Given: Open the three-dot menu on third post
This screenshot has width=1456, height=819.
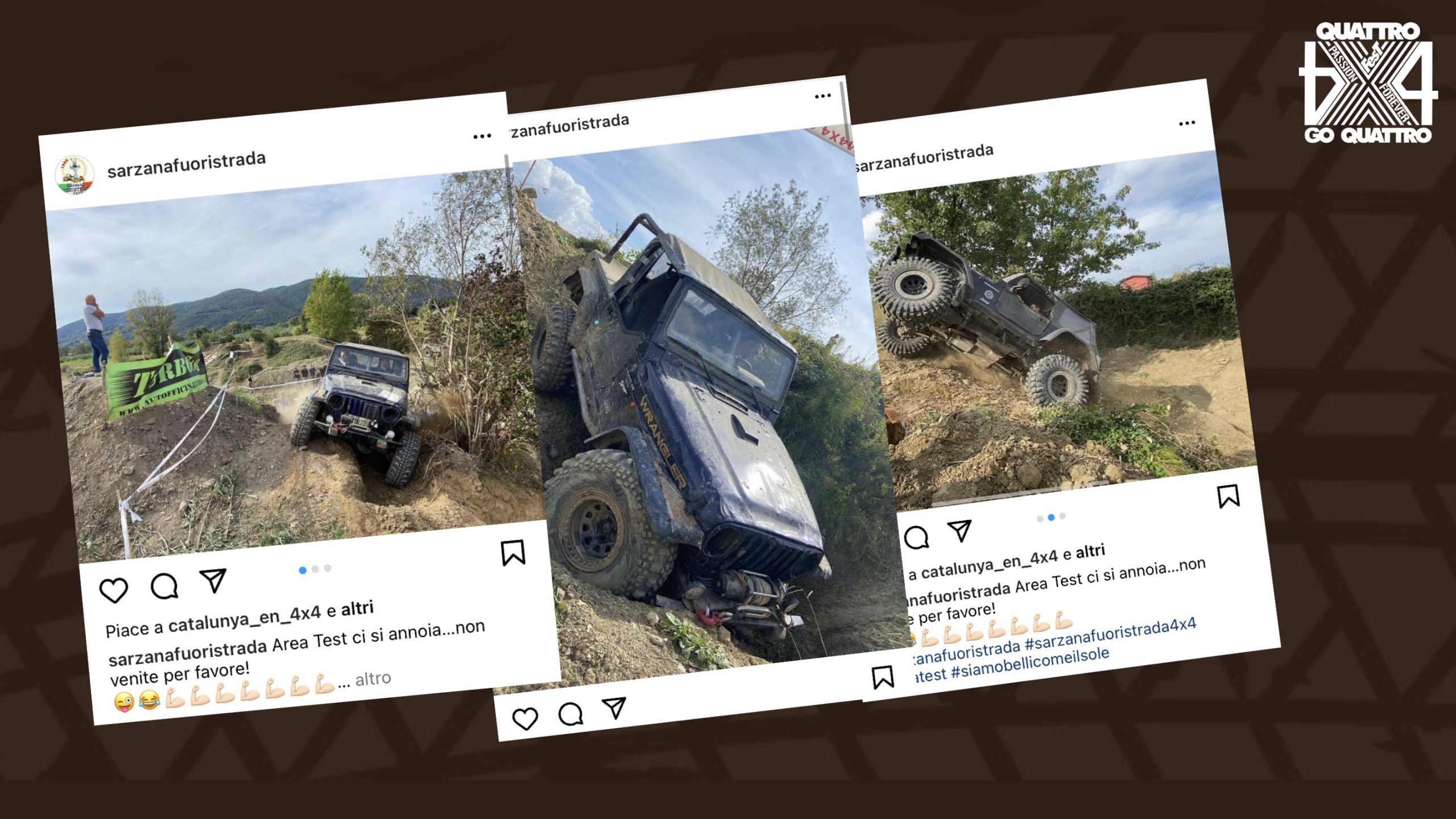Looking at the screenshot, I should tap(1186, 123).
